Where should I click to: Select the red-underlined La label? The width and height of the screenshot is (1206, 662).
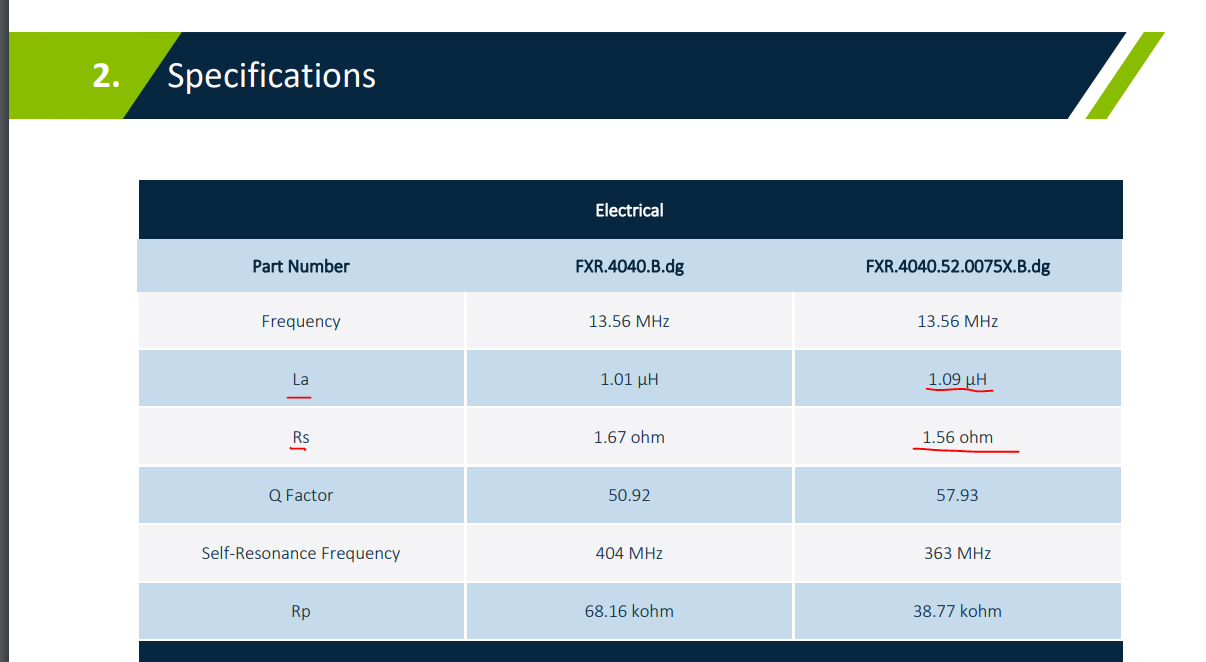tap(301, 379)
